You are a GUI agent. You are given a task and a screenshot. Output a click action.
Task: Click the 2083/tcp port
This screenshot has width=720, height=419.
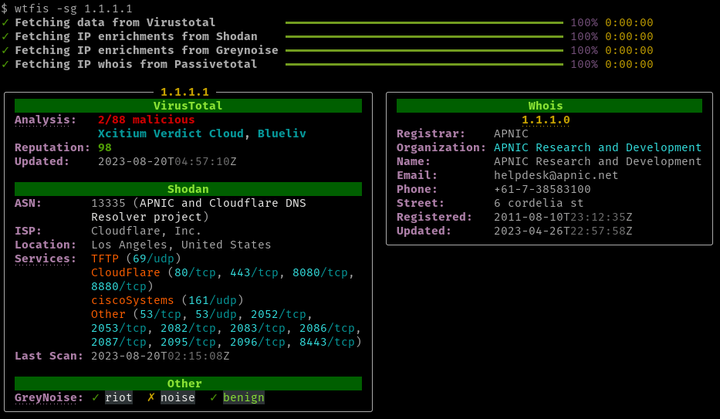click(x=258, y=328)
